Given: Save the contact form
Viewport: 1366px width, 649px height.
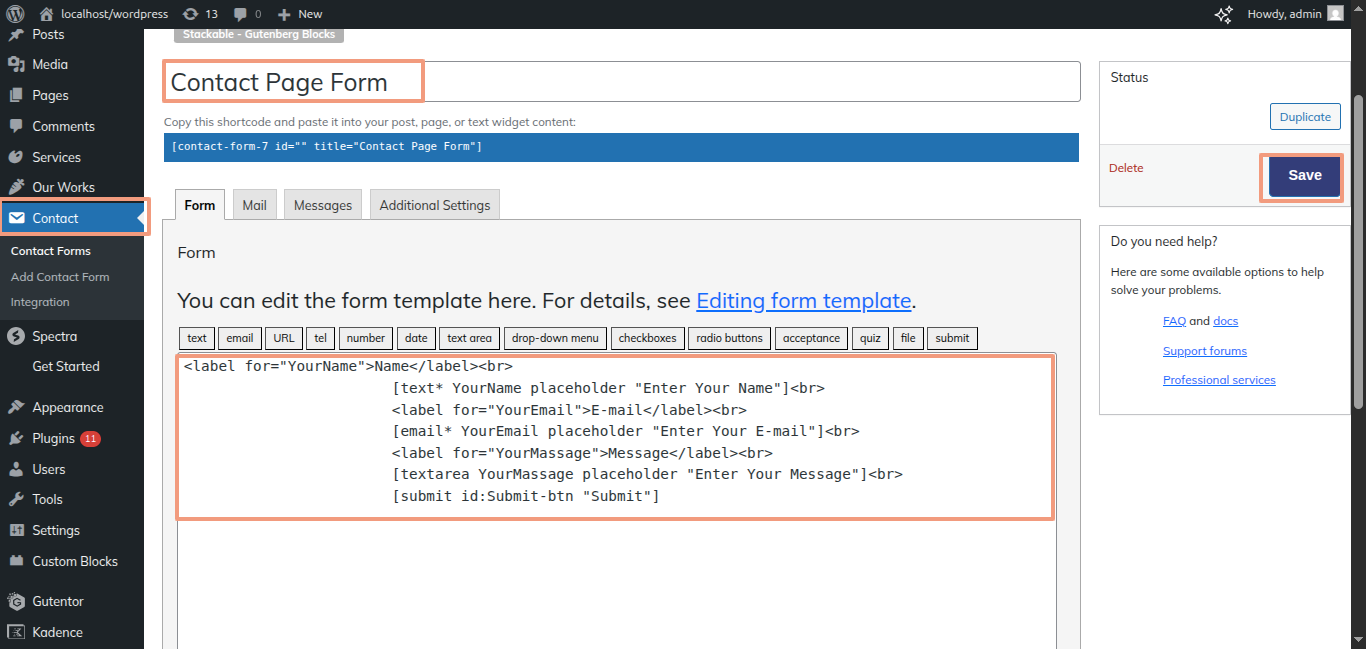Looking at the screenshot, I should (x=1304, y=175).
